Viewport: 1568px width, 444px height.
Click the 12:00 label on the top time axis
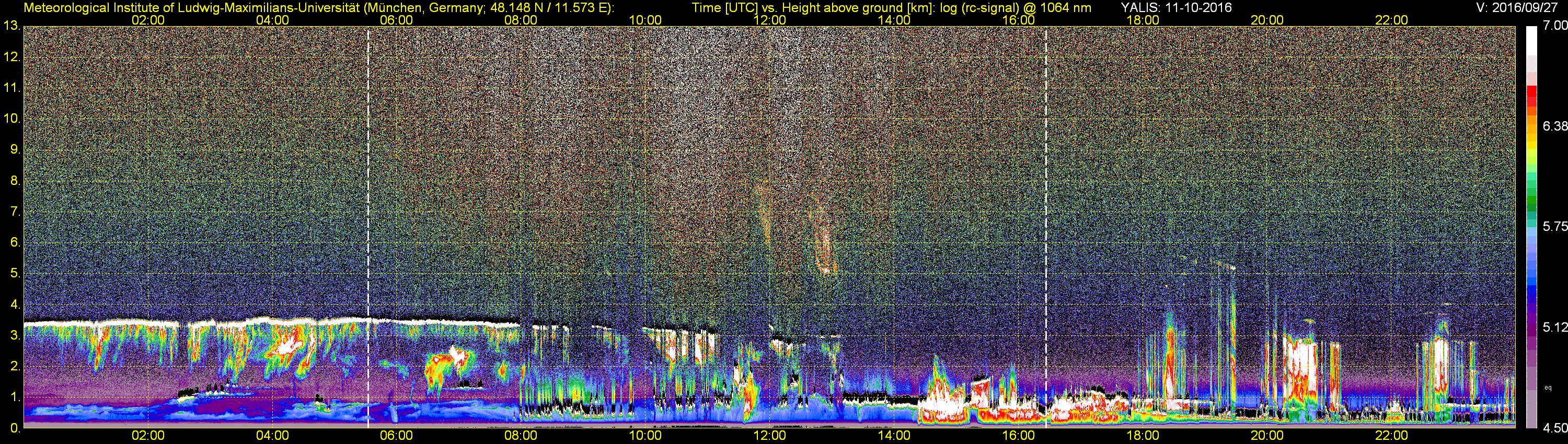pyautogui.click(x=769, y=20)
